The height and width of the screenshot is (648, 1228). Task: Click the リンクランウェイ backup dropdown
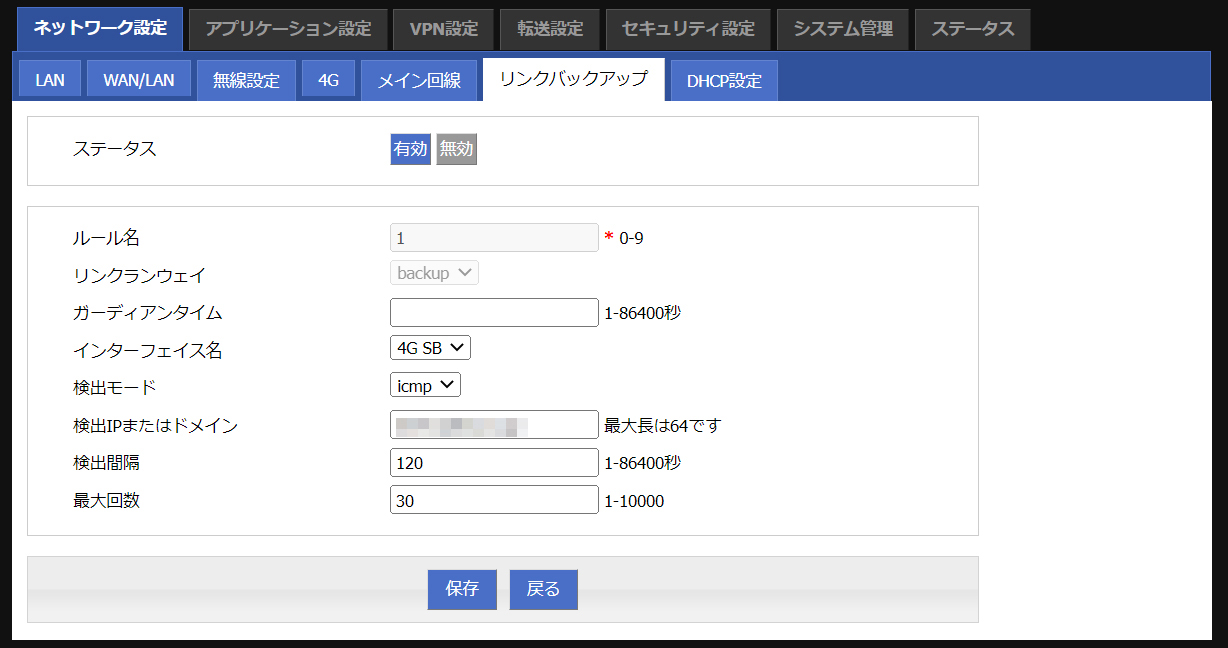(434, 272)
